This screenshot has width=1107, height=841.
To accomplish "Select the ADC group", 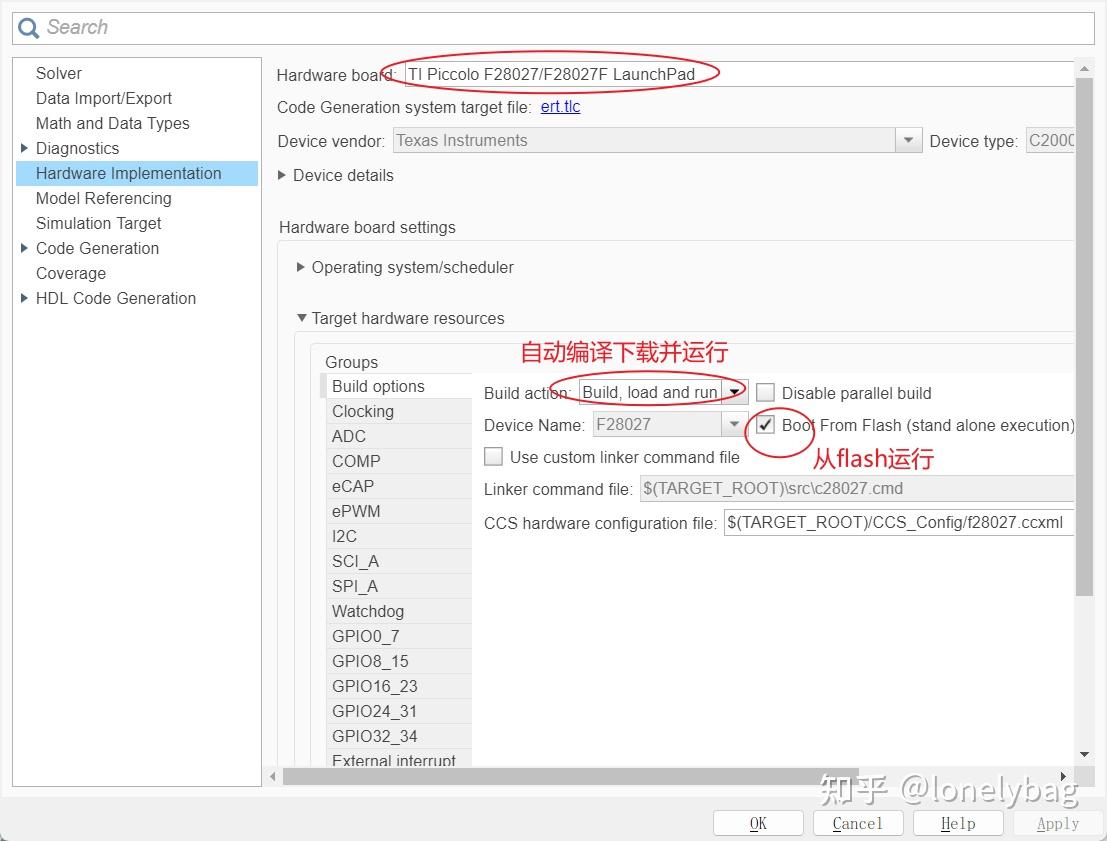I will [398, 436].
